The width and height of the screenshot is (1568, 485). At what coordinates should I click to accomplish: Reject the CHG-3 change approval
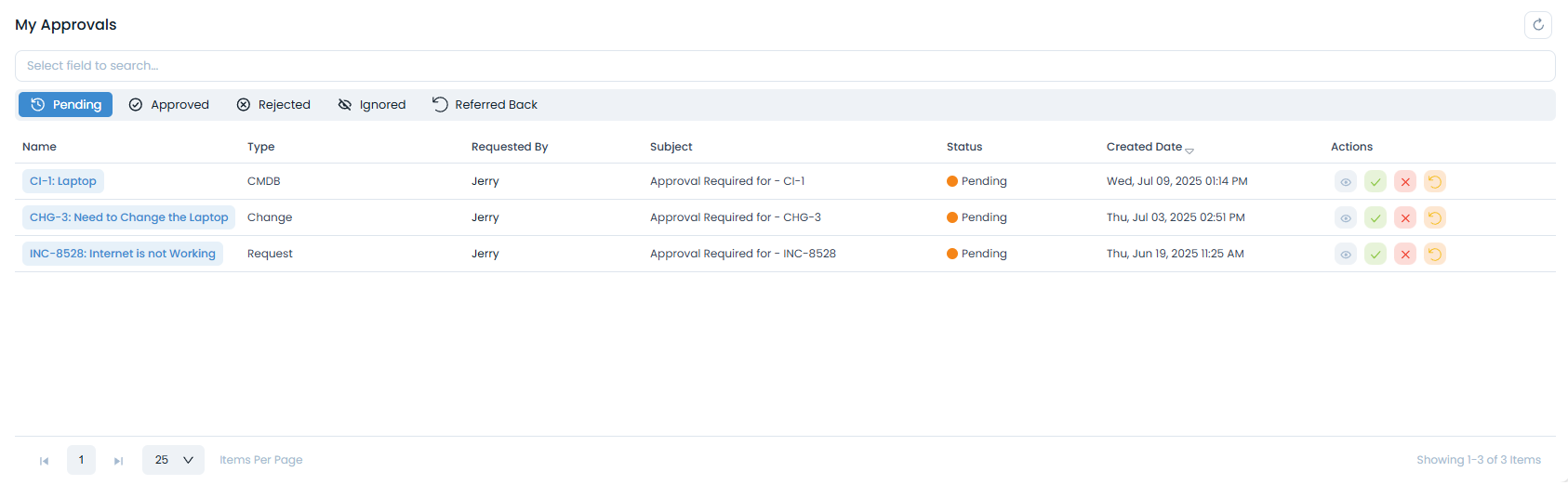[x=1405, y=218]
